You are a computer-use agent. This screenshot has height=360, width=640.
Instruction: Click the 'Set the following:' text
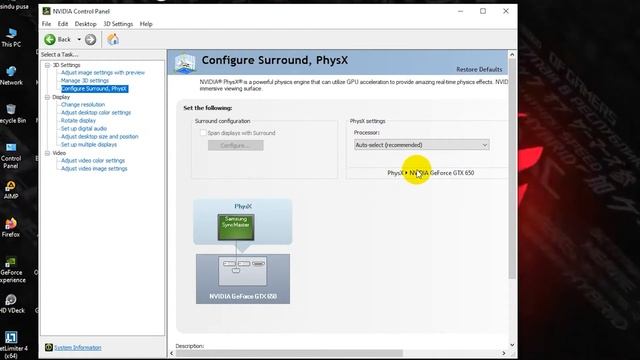click(208, 108)
